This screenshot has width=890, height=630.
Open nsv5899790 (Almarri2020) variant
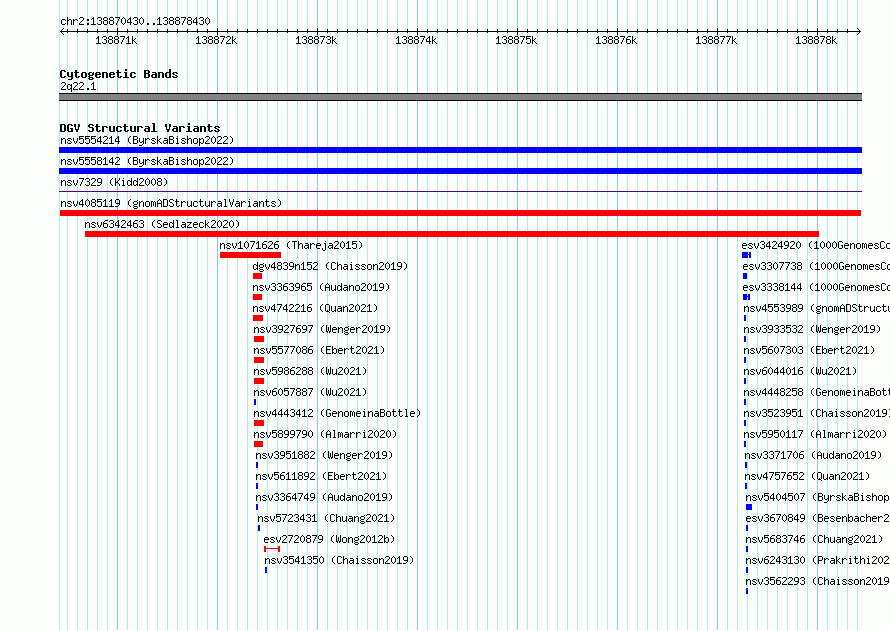tap(325, 434)
